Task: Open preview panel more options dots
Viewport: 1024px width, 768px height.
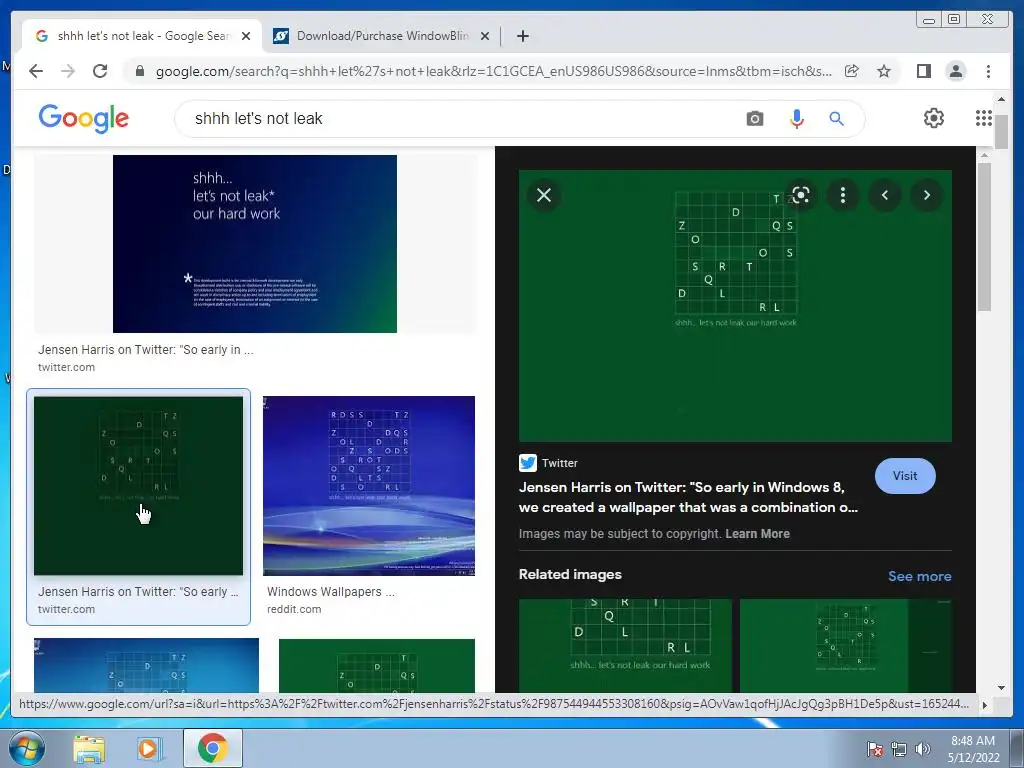Action: pos(842,195)
